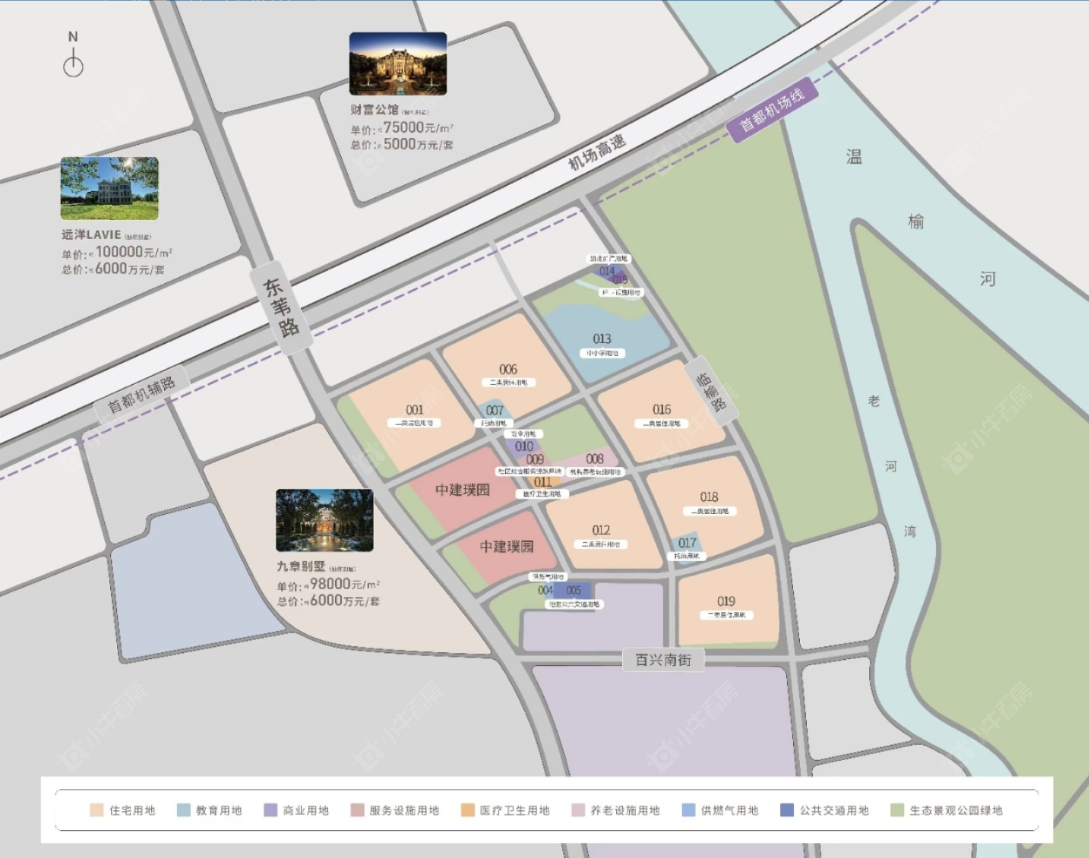This screenshot has height=858, width=1089.
Task: Select the 百兴南街 street label
Action: [663, 660]
